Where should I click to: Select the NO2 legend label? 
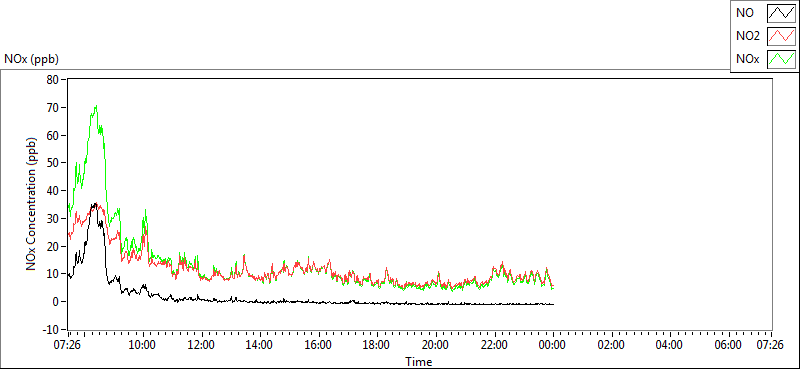point(748,36)
